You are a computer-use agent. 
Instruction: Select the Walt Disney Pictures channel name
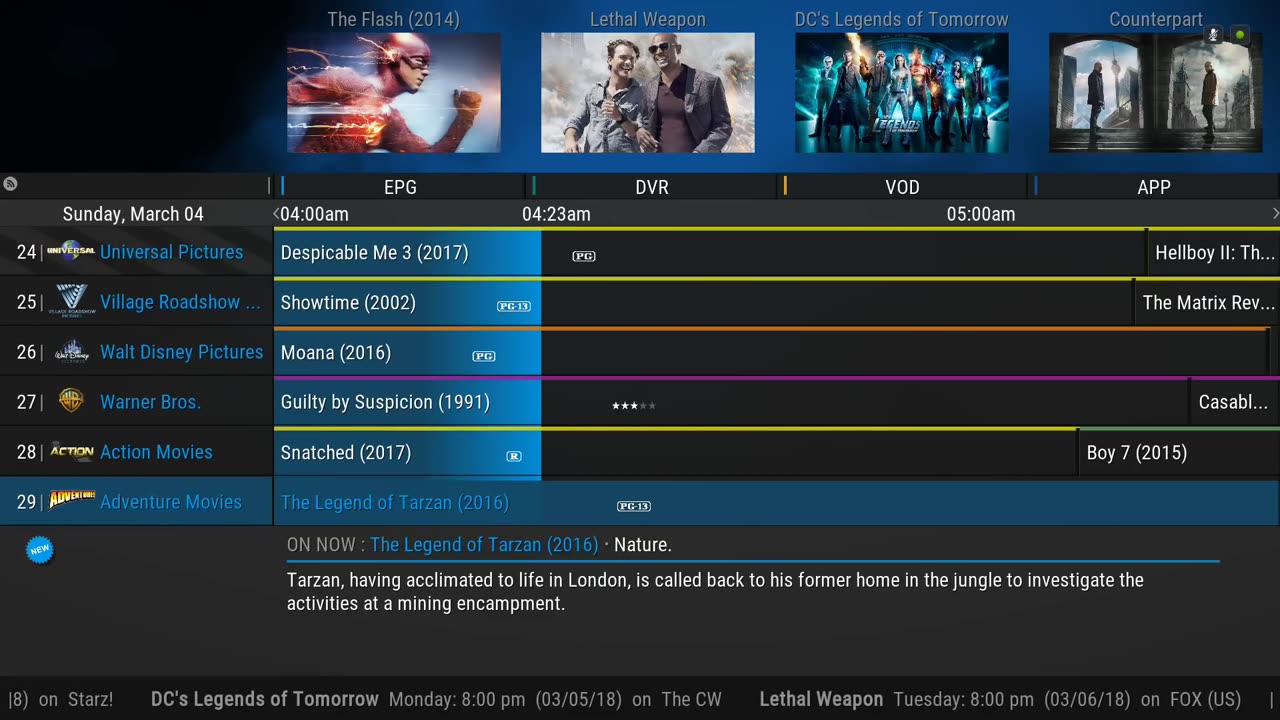point(182,352)
